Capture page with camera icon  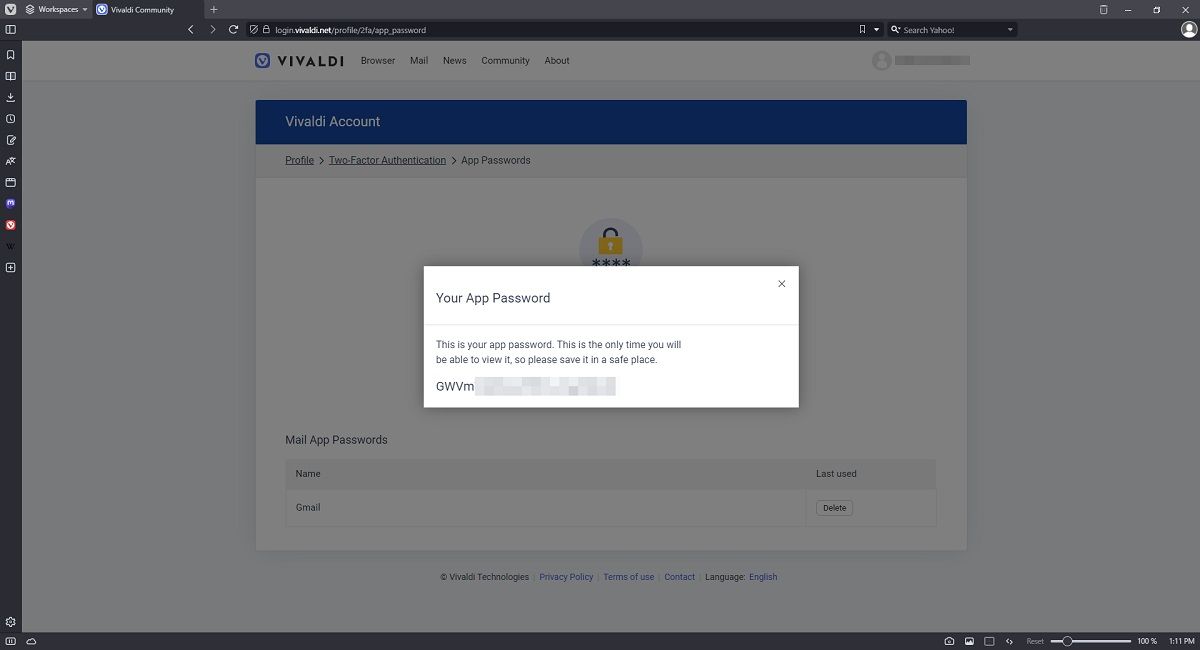[949, 641]
